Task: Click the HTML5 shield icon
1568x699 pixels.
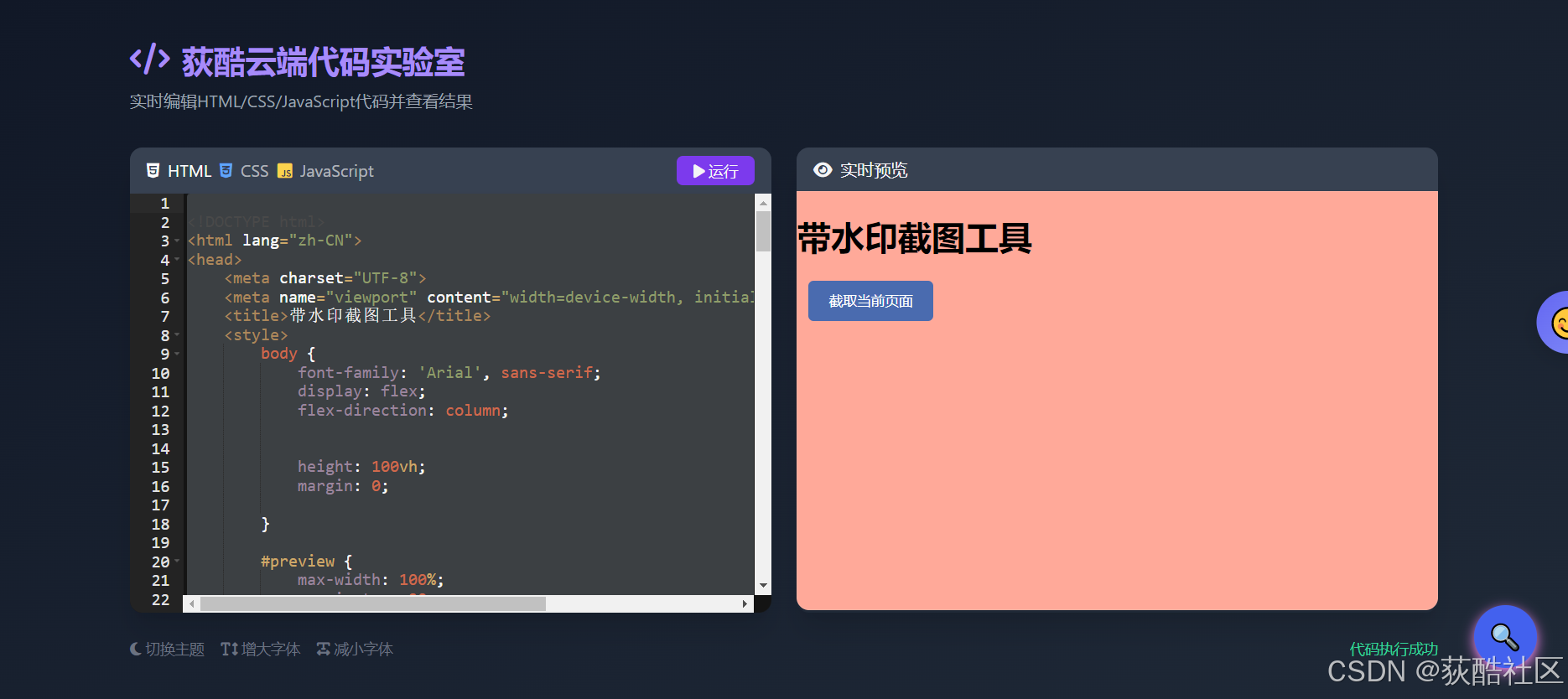Action: 153,171
